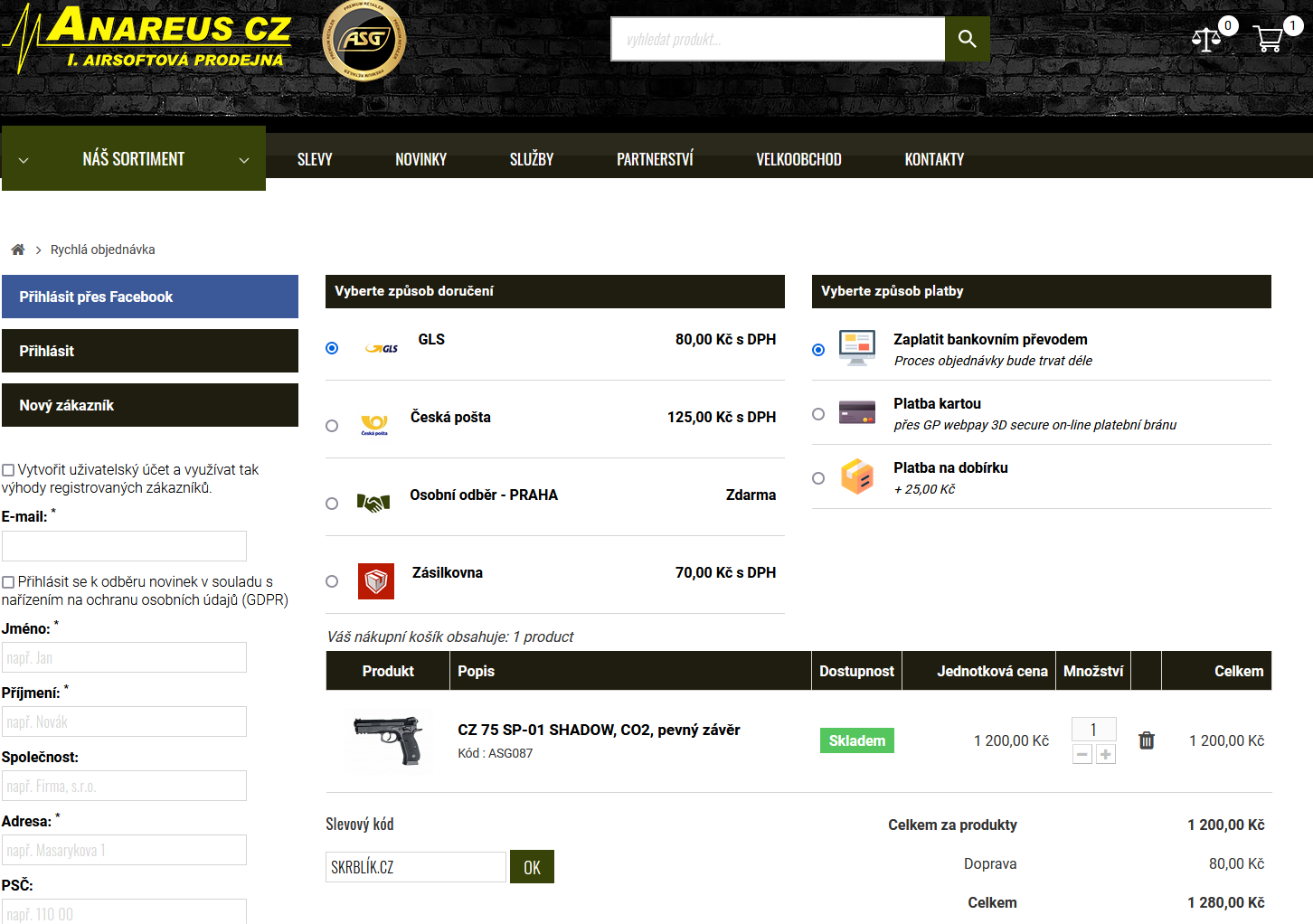Apply discount code with OK button

532,867
